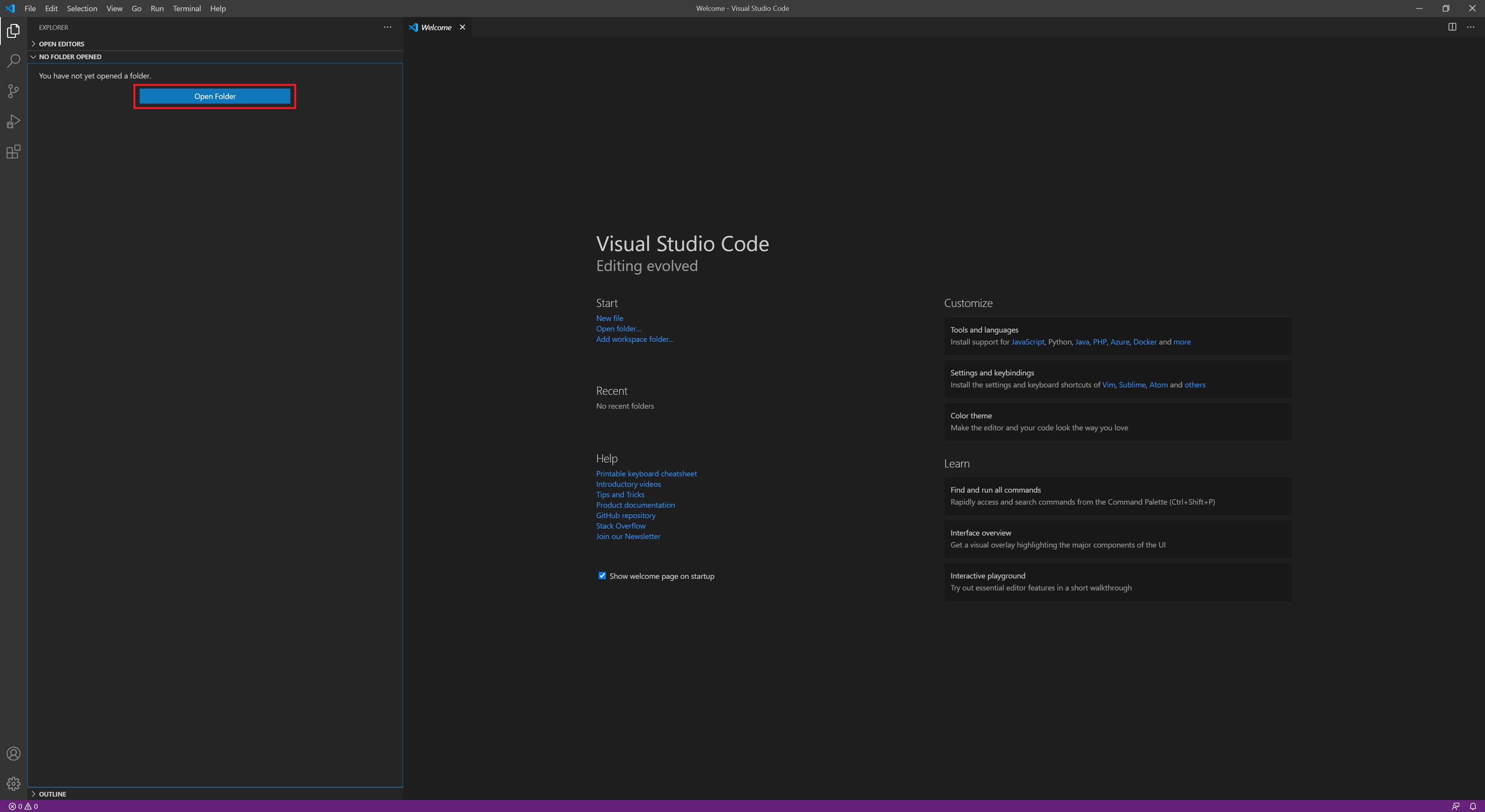The height and width of the screenshot is (812, 1485).
Task: Open the Terminal menu
Action: click(x=186, y=9)
